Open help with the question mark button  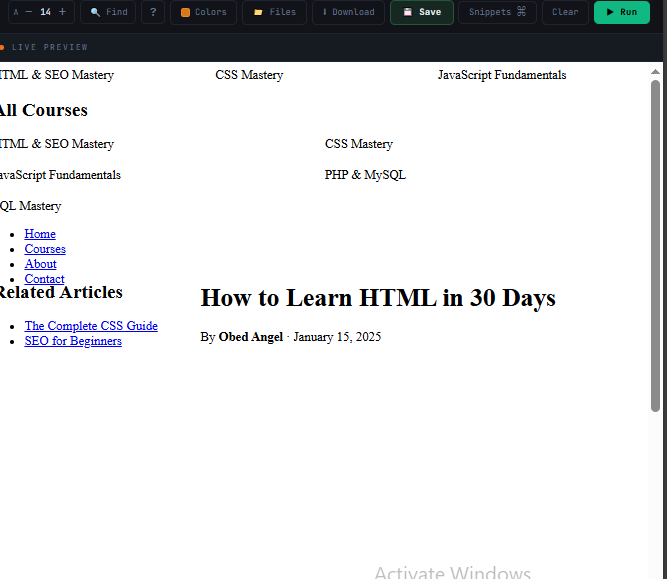click(x=153, y=12)
